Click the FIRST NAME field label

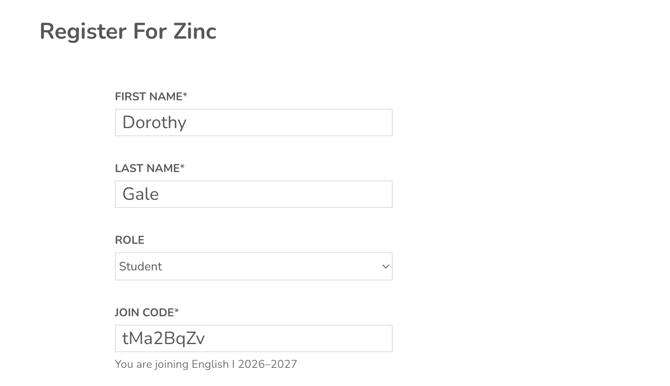pyautogui.click(x=149, y=96)
